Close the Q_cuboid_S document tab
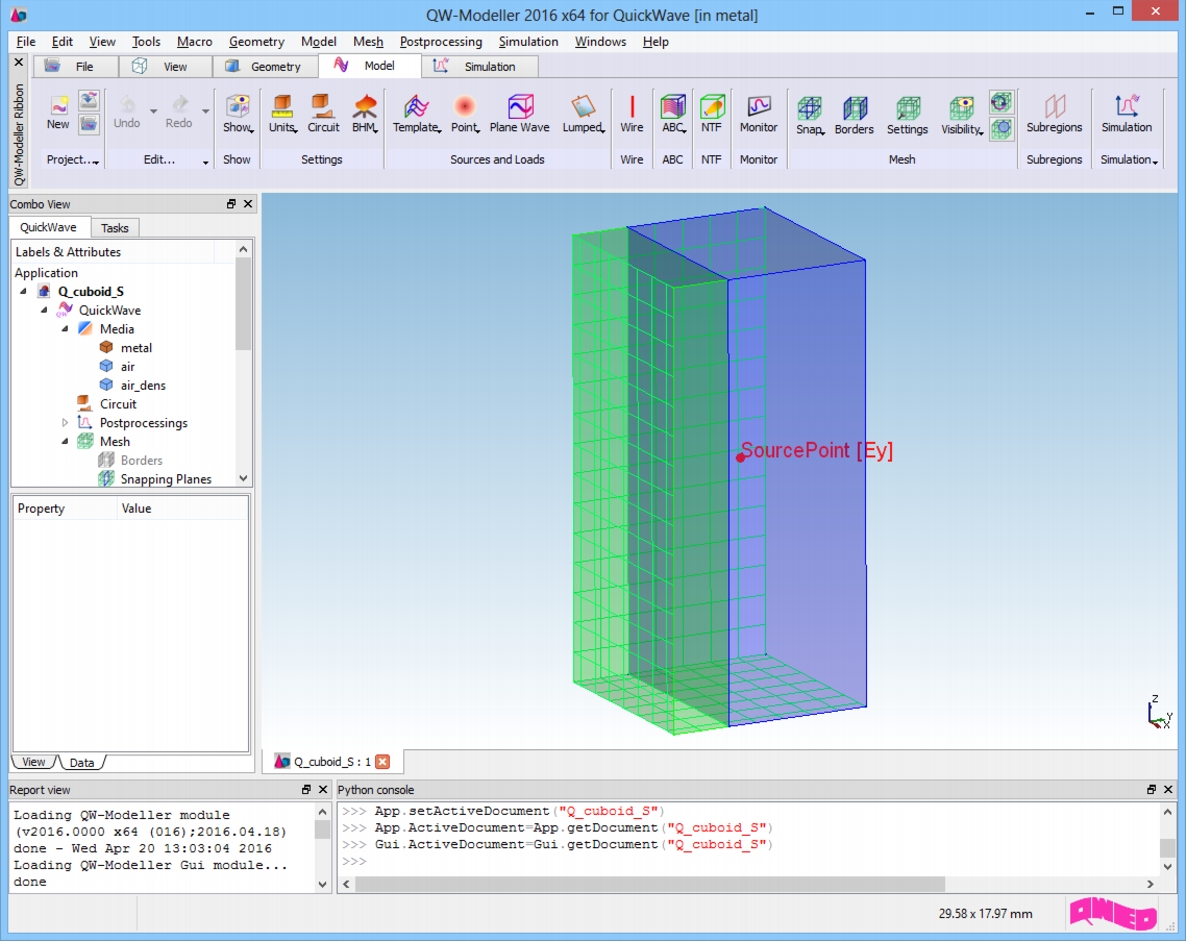 tap(383, 761)
